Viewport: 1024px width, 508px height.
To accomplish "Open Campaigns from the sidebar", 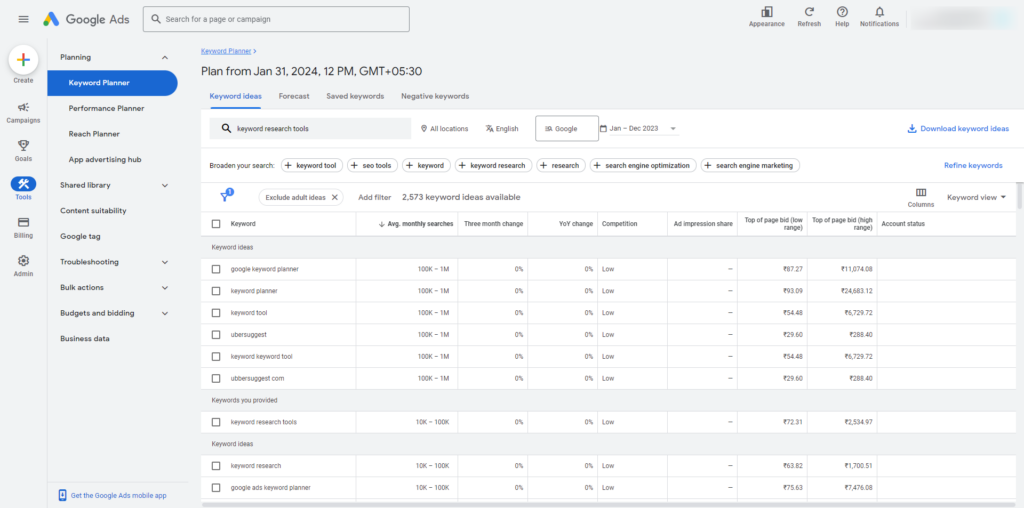I will pos(24,112).
